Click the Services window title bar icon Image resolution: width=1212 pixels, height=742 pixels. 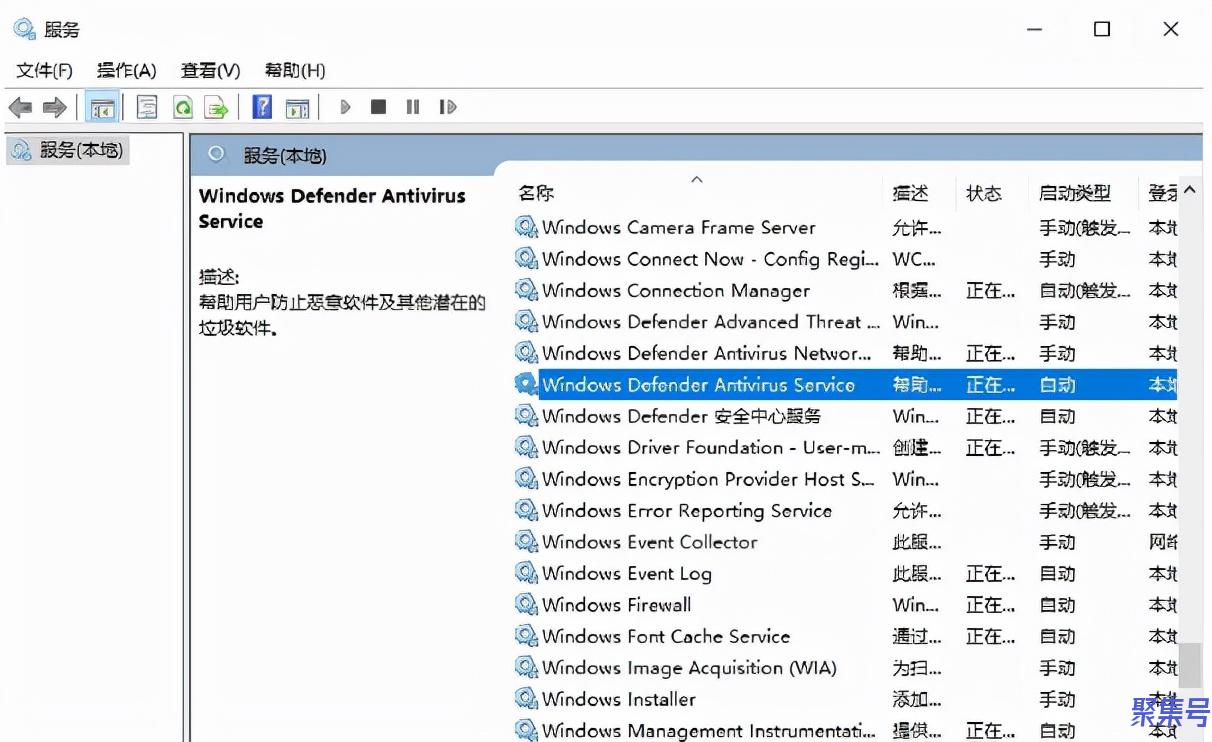23,29
